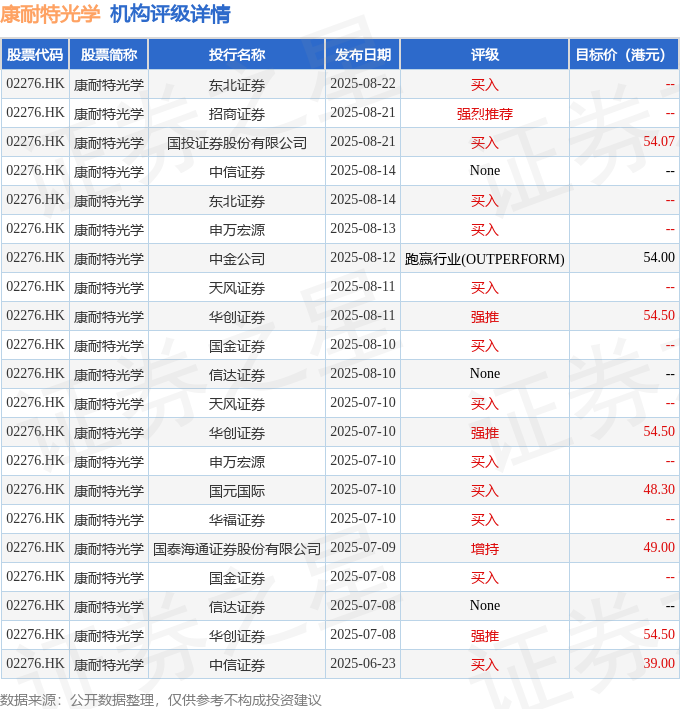This screenshot has width=680, height=709.
Task: Click 2025-08-13 row's 申万宏源 cell
Action: [x=236, y=230]
